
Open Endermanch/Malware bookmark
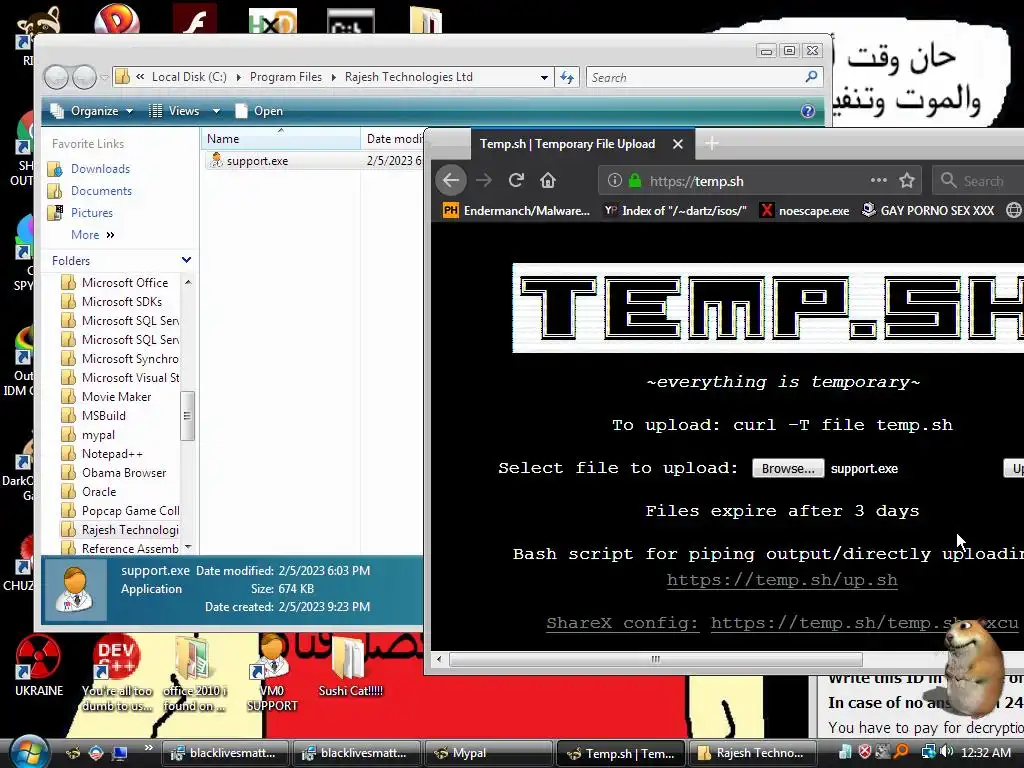click(516, 210)
